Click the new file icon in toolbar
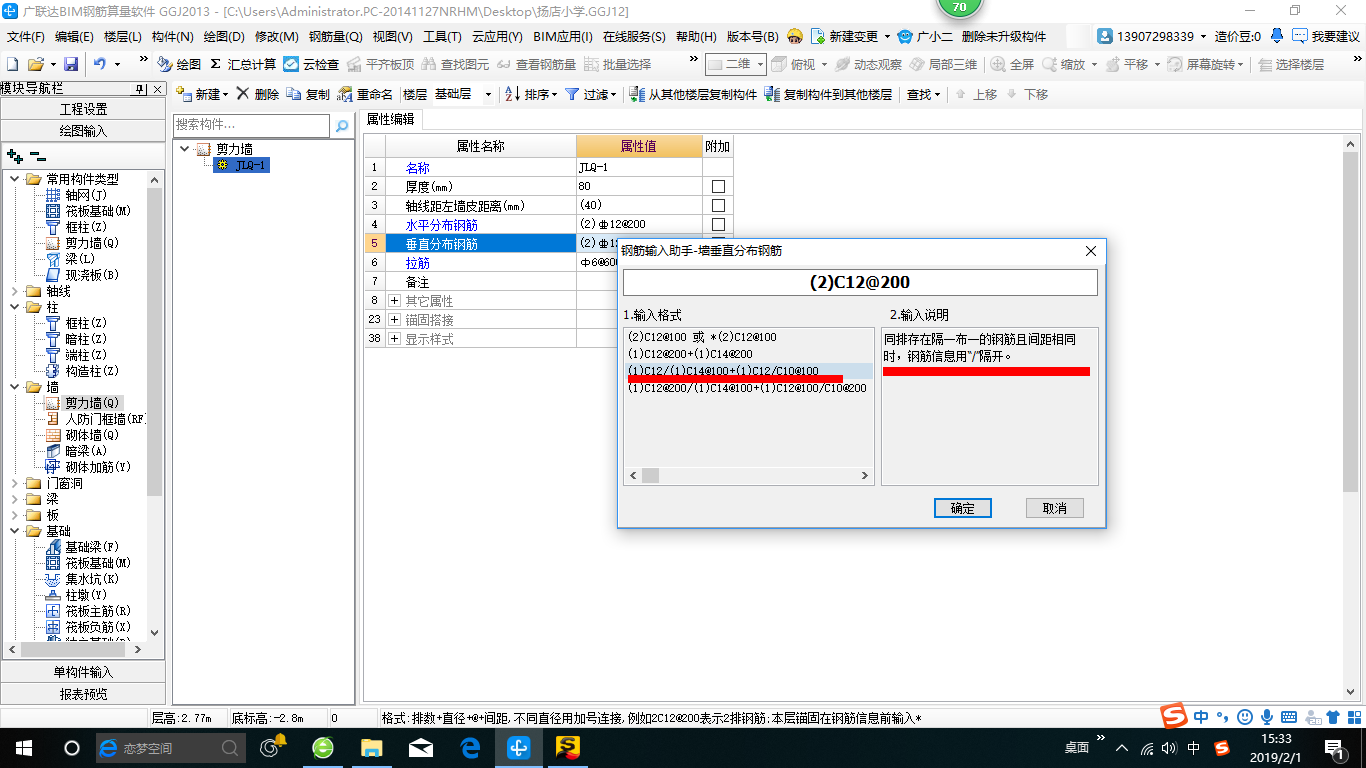The width and height of the screenshot is (1366, 768). [12, 64]
